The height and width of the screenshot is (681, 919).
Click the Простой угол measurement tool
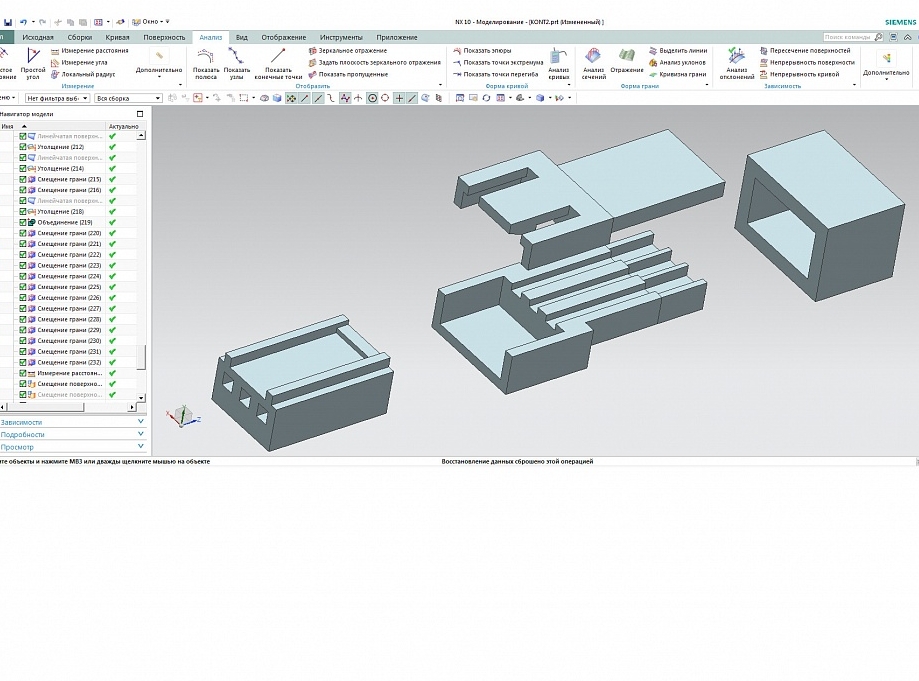33,62
